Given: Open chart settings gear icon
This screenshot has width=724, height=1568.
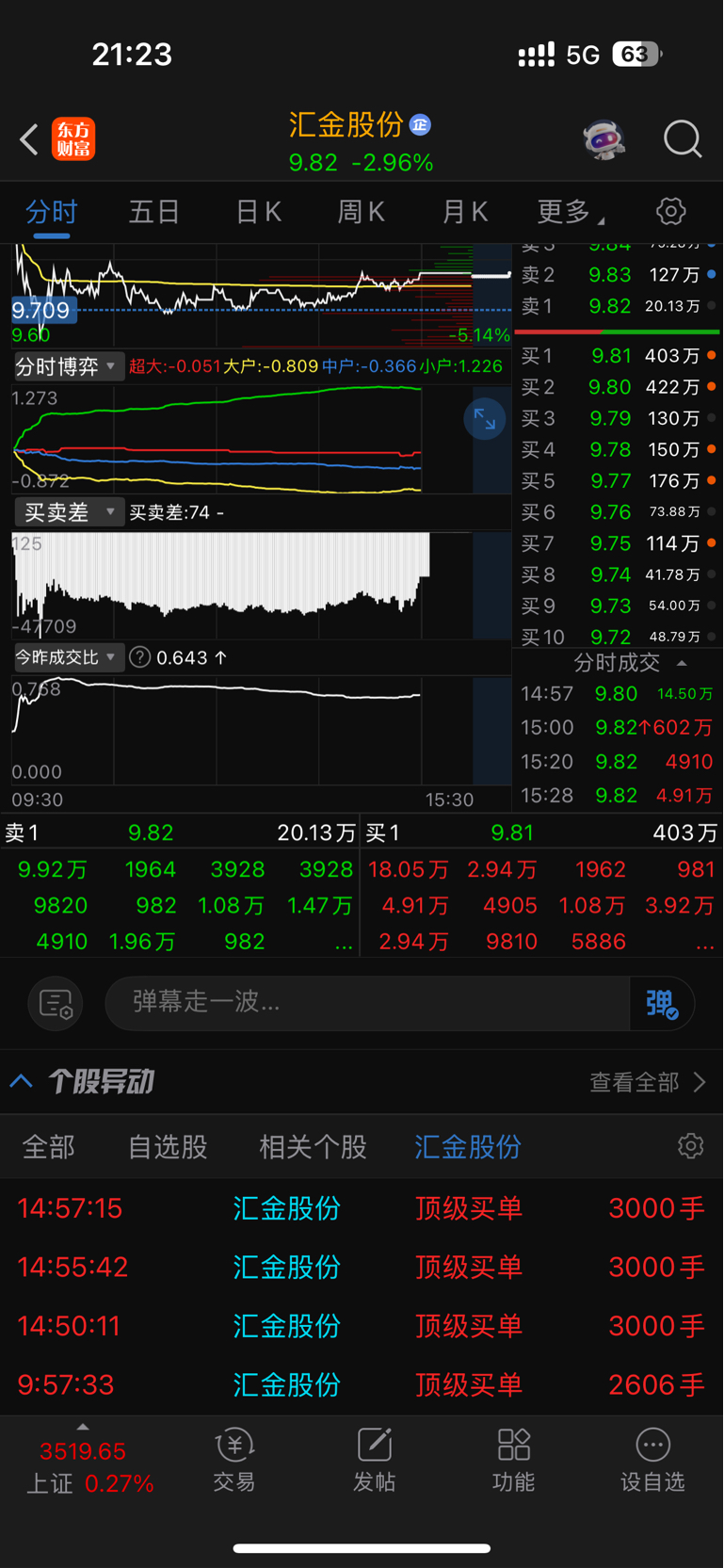Looking at the screenshot, I should [670, 211].
